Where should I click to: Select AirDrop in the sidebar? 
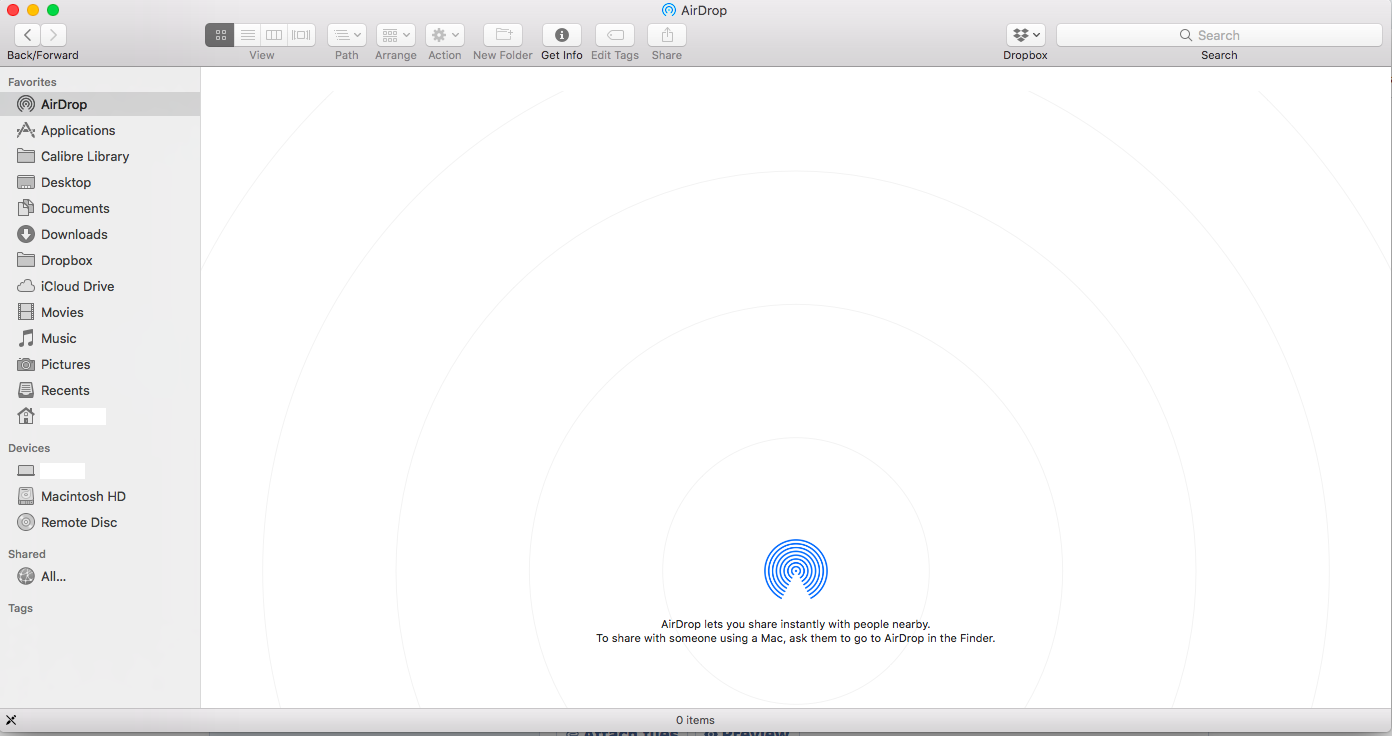(x=100, y=104)
